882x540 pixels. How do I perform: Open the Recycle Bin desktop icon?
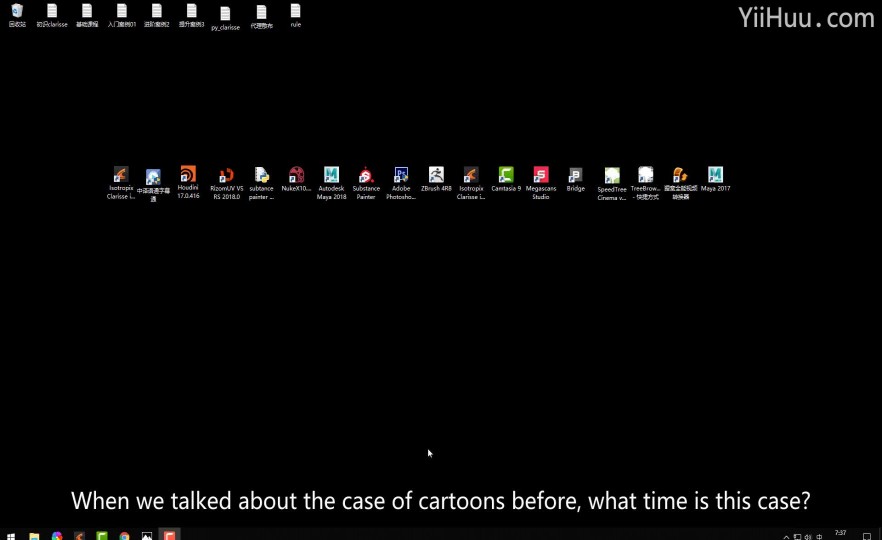(17, 15)
